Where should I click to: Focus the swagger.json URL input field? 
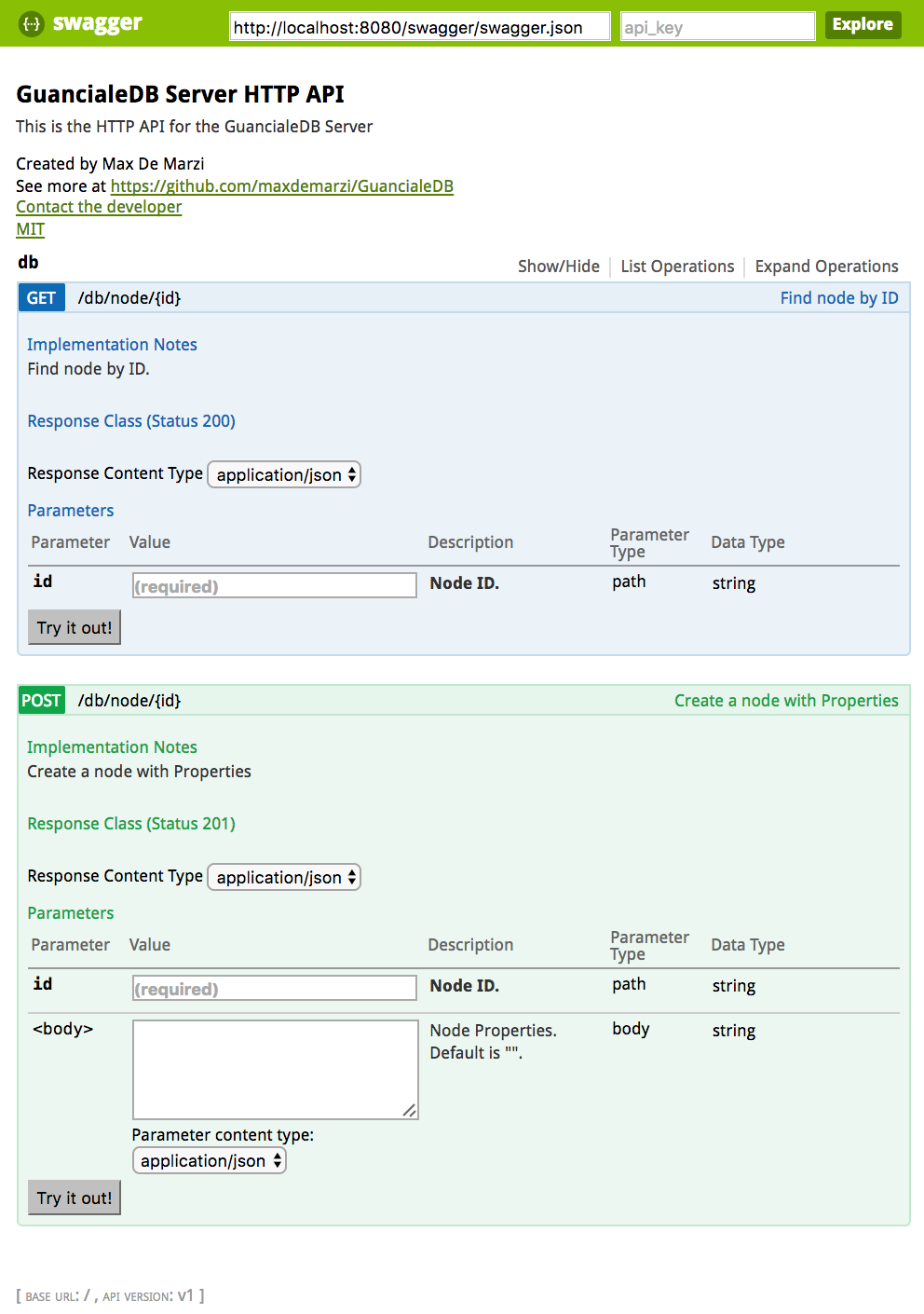(419, 27)
